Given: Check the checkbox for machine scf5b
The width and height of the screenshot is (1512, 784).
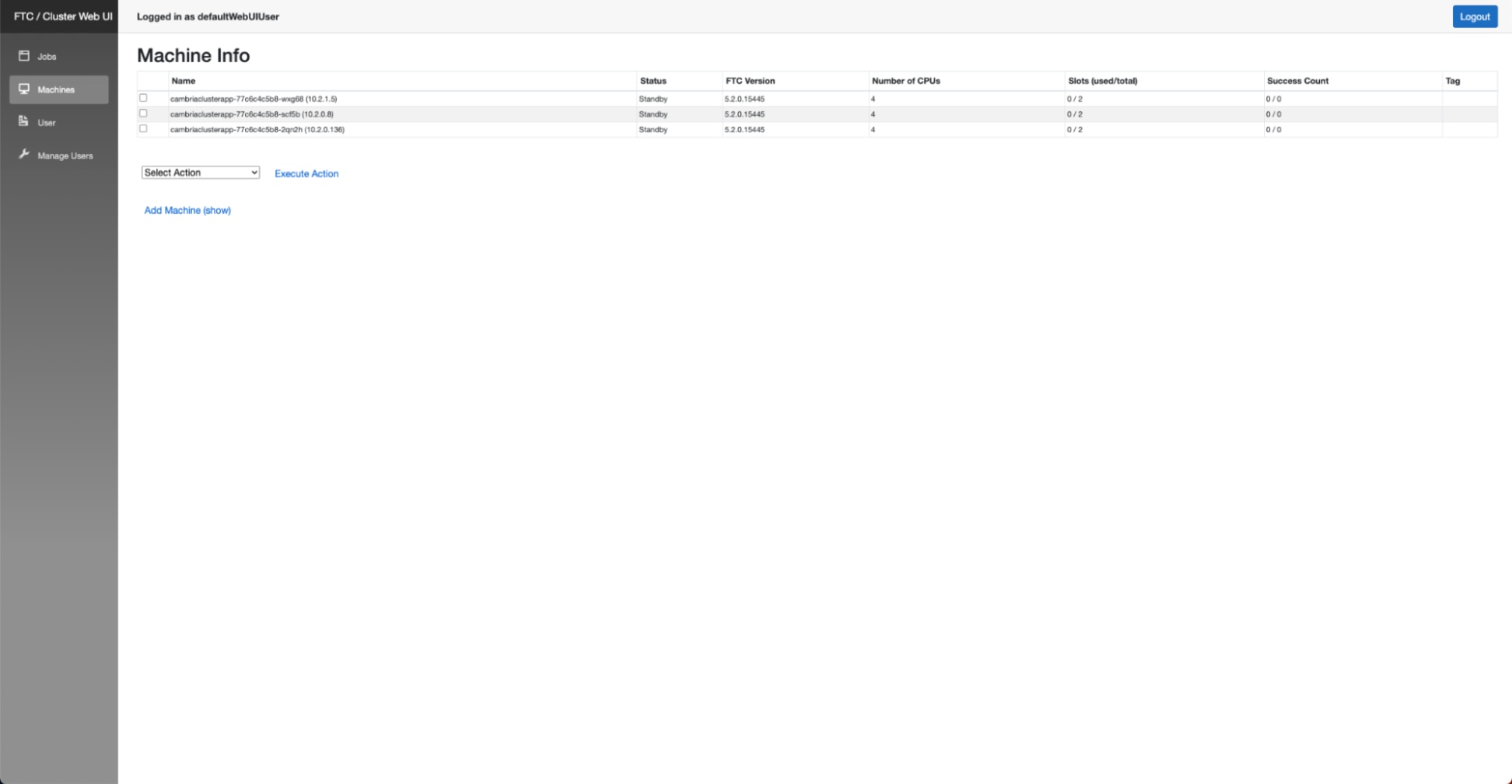Looking at the screenshot, I should (x=143, y=113).
